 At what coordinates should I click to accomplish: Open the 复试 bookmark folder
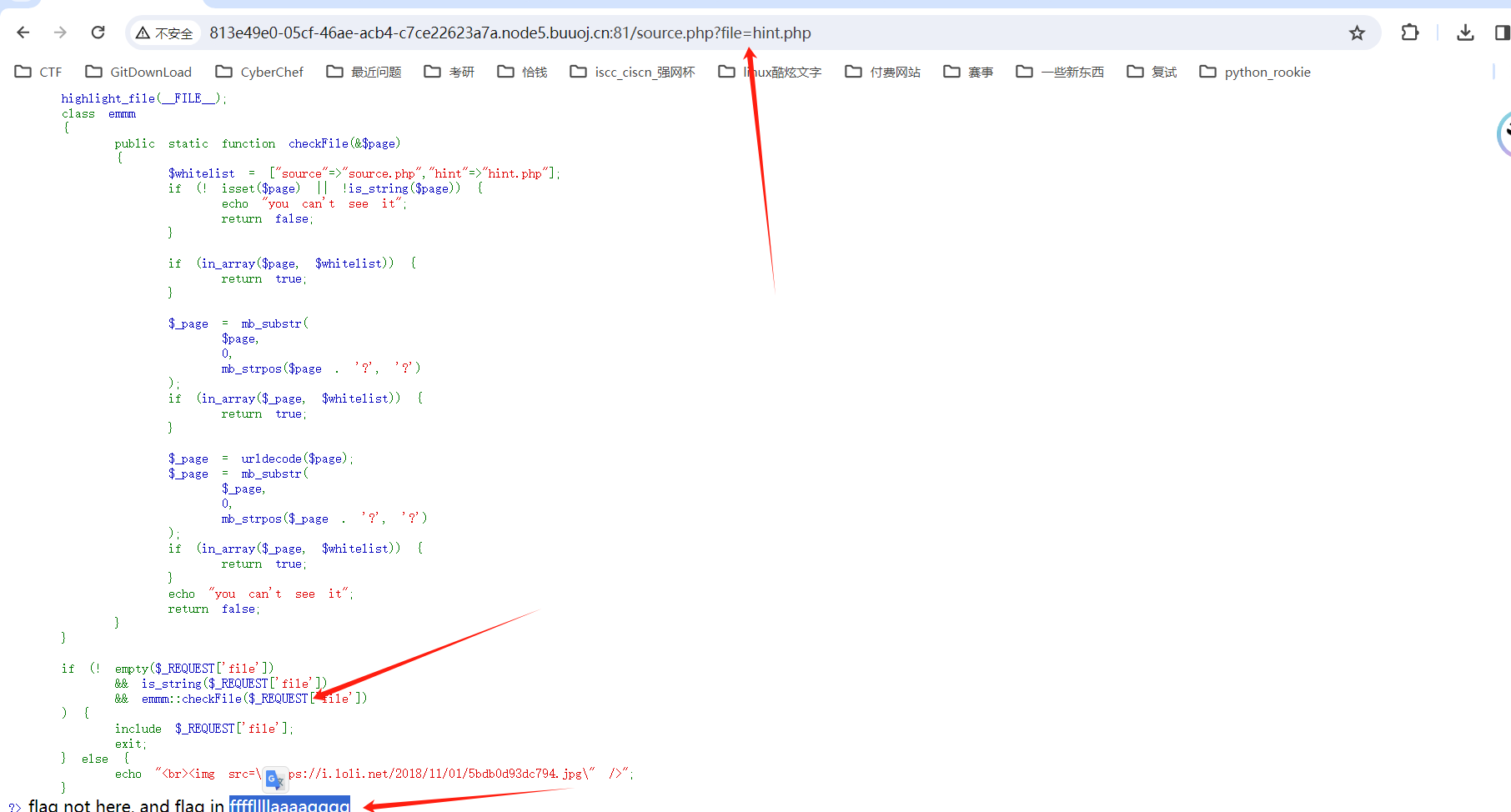[x=1152, y=72]
